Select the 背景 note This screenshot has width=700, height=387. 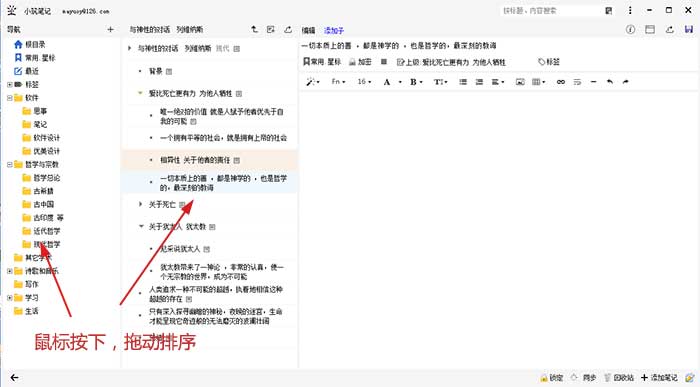pos(156,71)
